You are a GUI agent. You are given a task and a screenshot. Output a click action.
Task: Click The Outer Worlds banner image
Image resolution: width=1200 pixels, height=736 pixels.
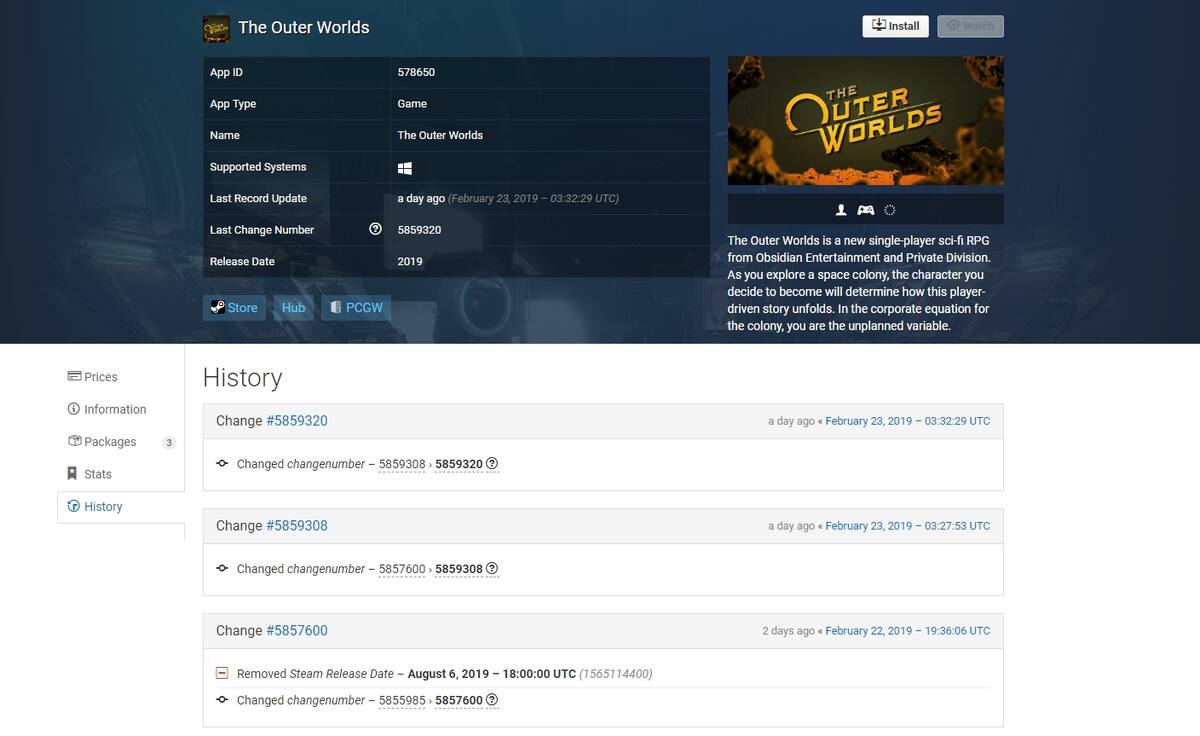866,120
